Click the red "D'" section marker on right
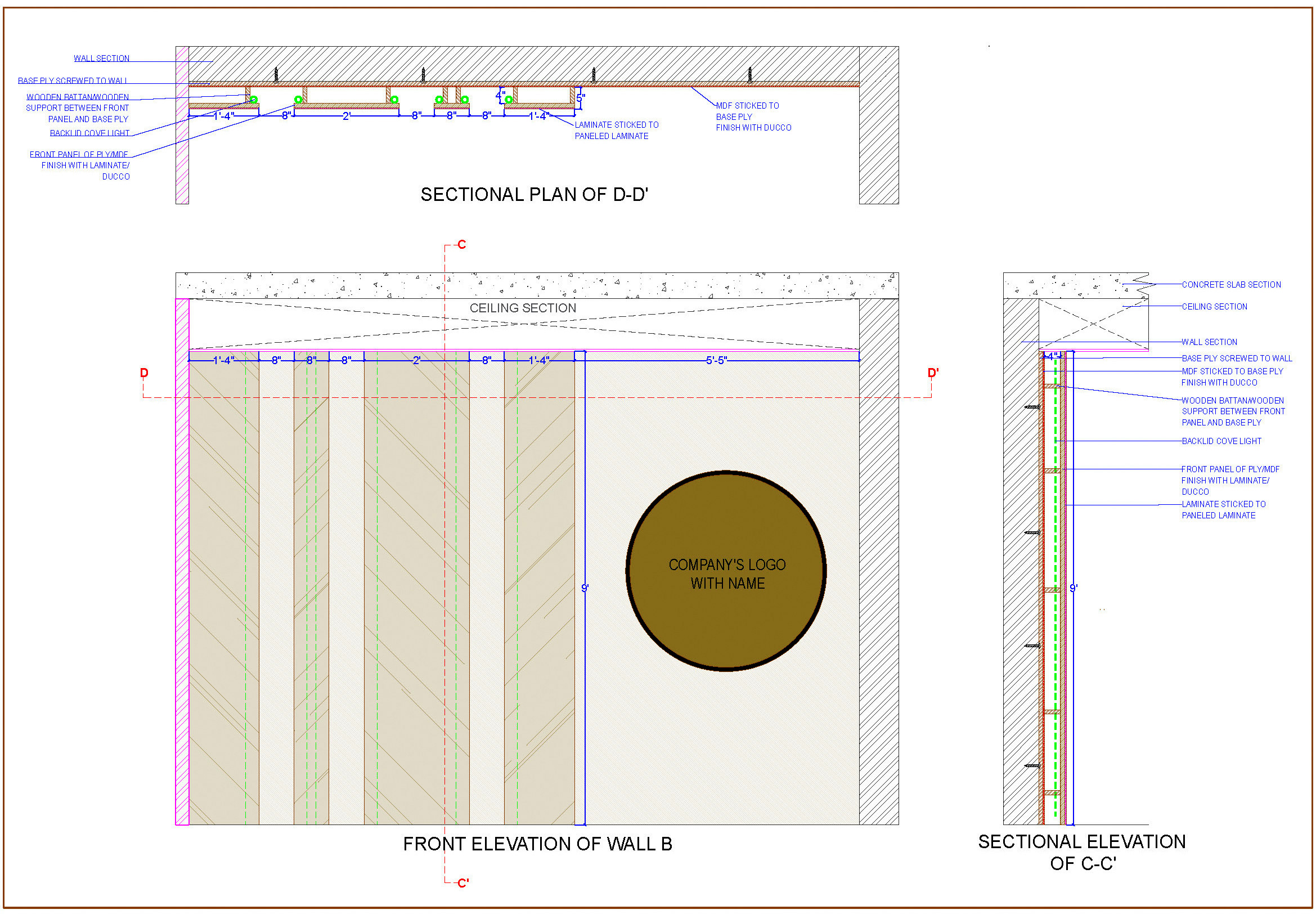Image resolution: width=1316 pixels, height=923 pixels. coord(932,373)
